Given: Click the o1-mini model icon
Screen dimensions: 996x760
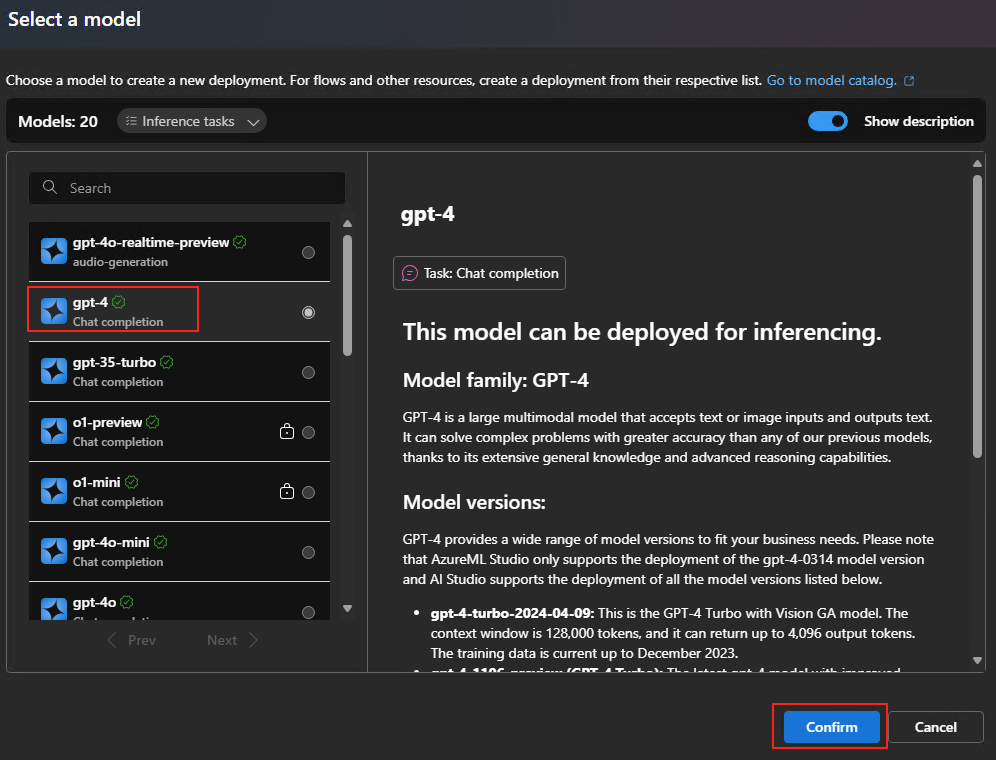Looking at the screenshot, I should point(54,491).
